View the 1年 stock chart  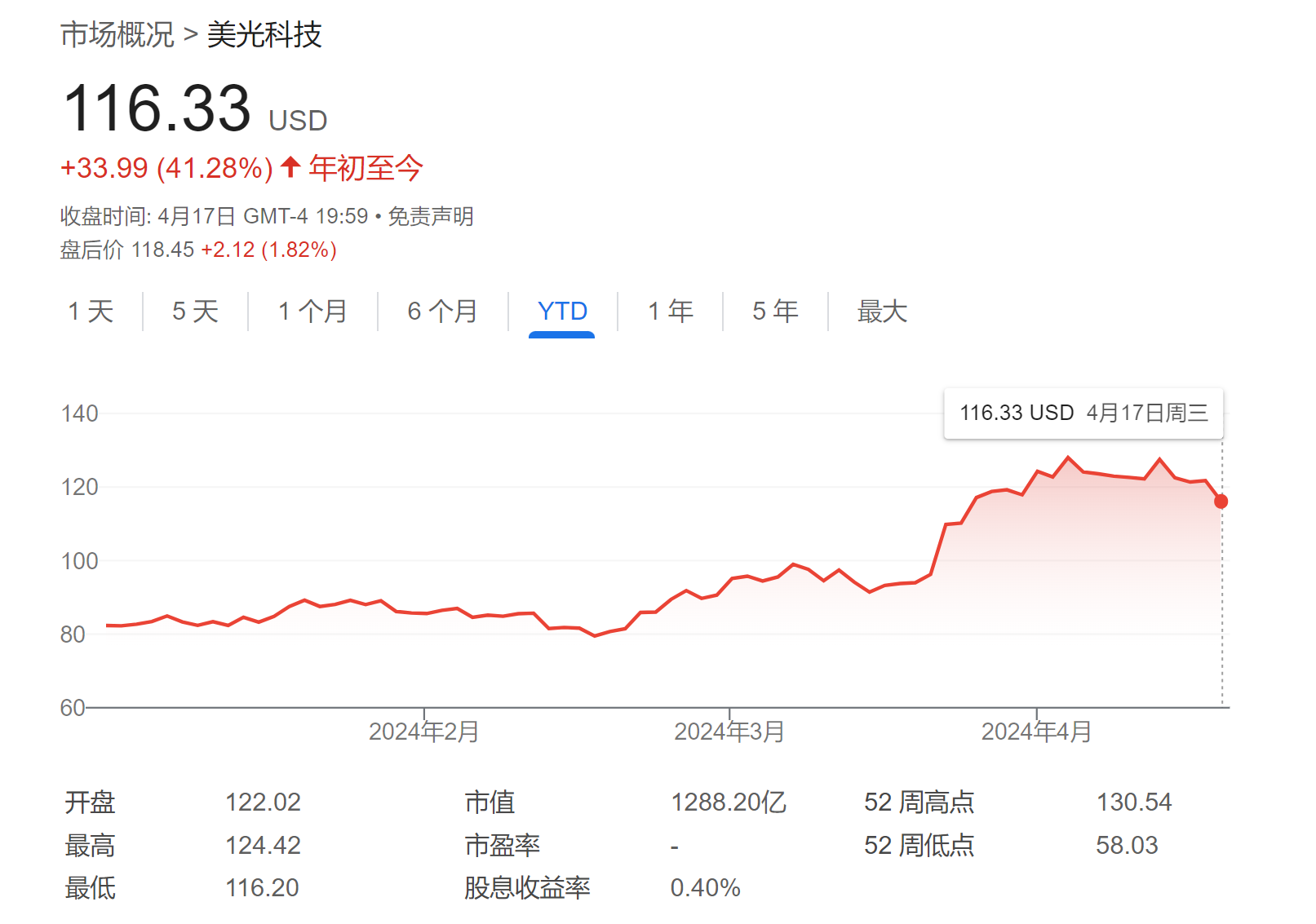pyautogui.click(x=669, y=312)
